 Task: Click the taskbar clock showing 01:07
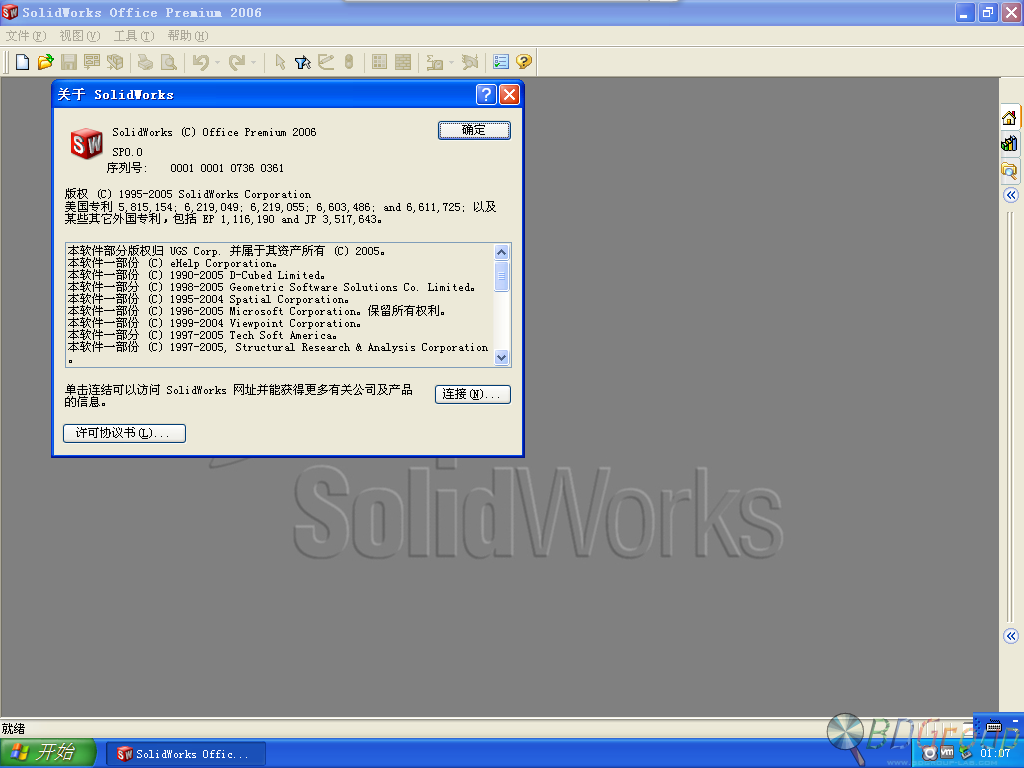click(995, 753)
